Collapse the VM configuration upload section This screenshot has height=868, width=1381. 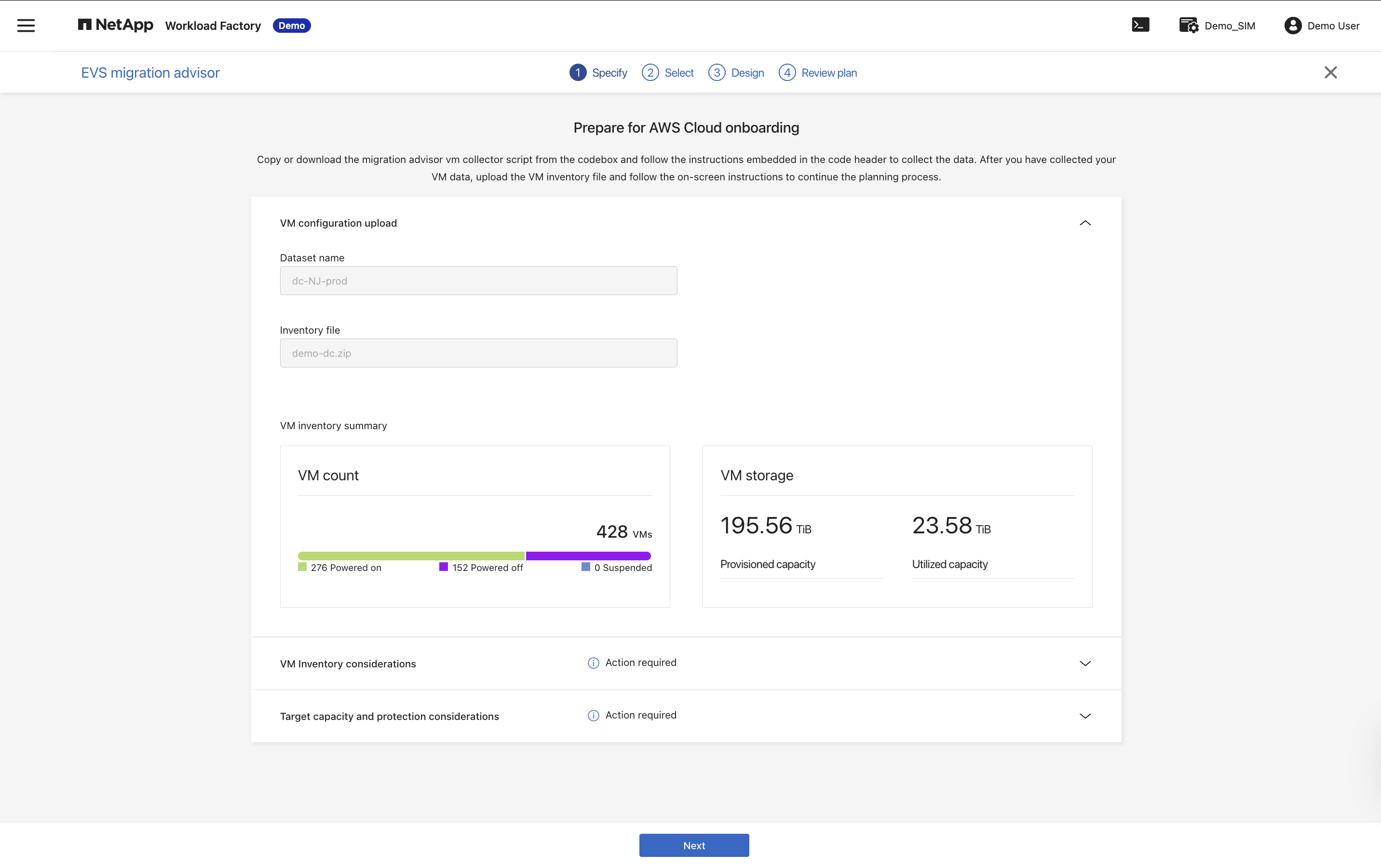[1085, 223]
